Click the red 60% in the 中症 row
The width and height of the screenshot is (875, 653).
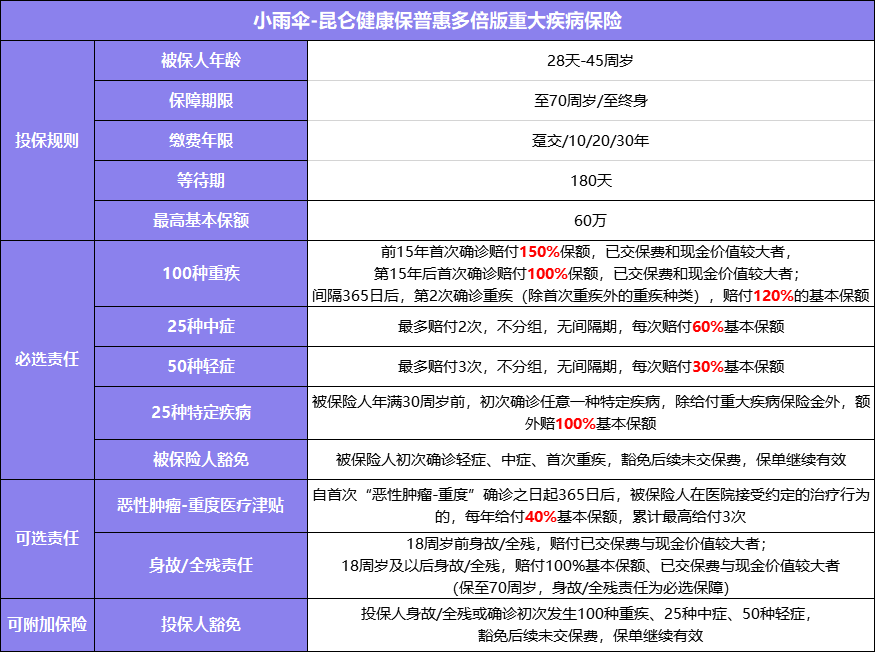[708, 326]
